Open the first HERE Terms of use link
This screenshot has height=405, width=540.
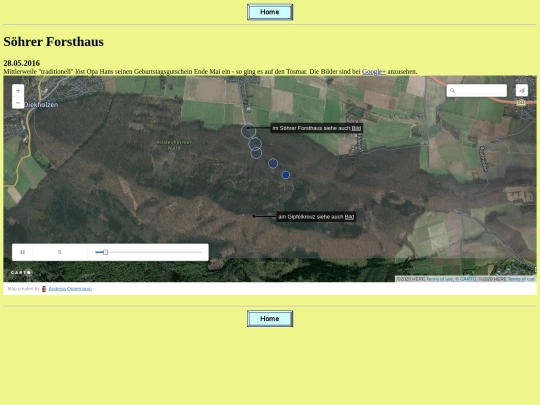(439, 279)
